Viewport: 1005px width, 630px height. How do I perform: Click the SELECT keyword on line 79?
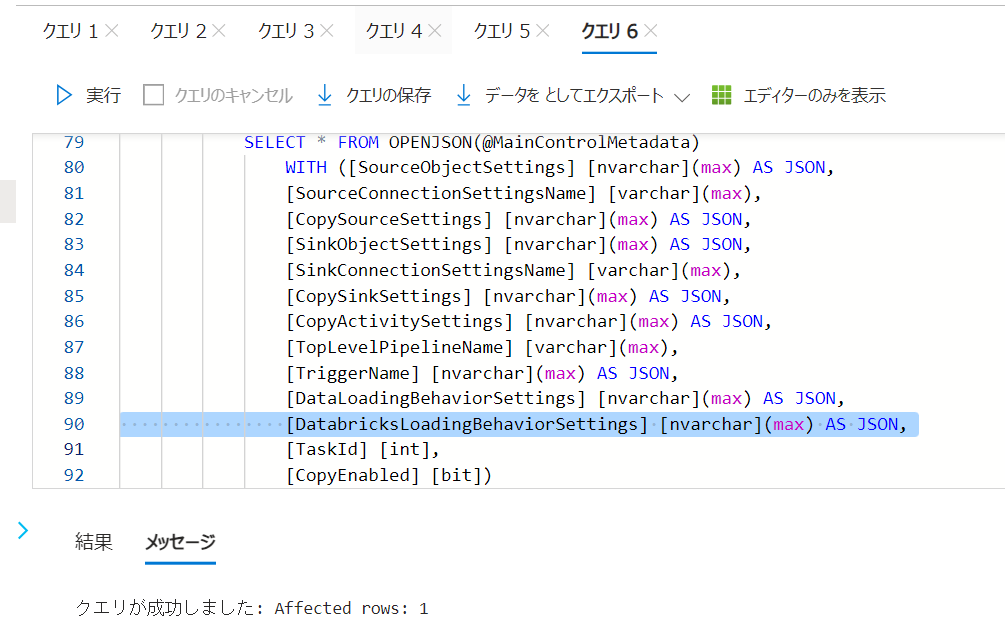274,142
